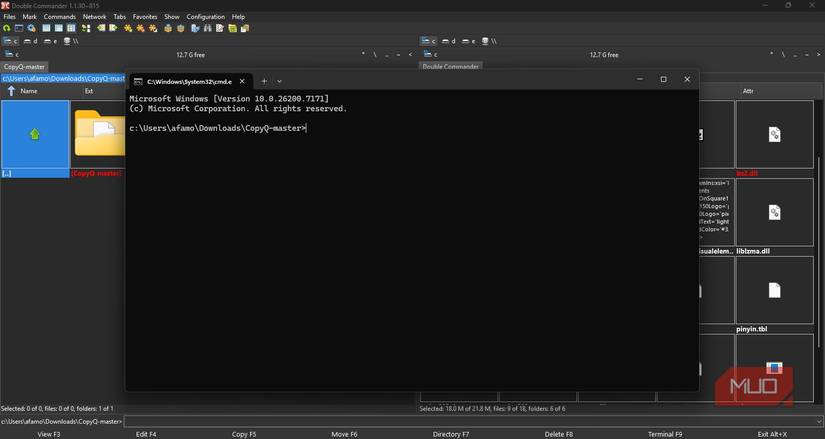Click the command line input field
825x439 pixels.
click(470, 421)
